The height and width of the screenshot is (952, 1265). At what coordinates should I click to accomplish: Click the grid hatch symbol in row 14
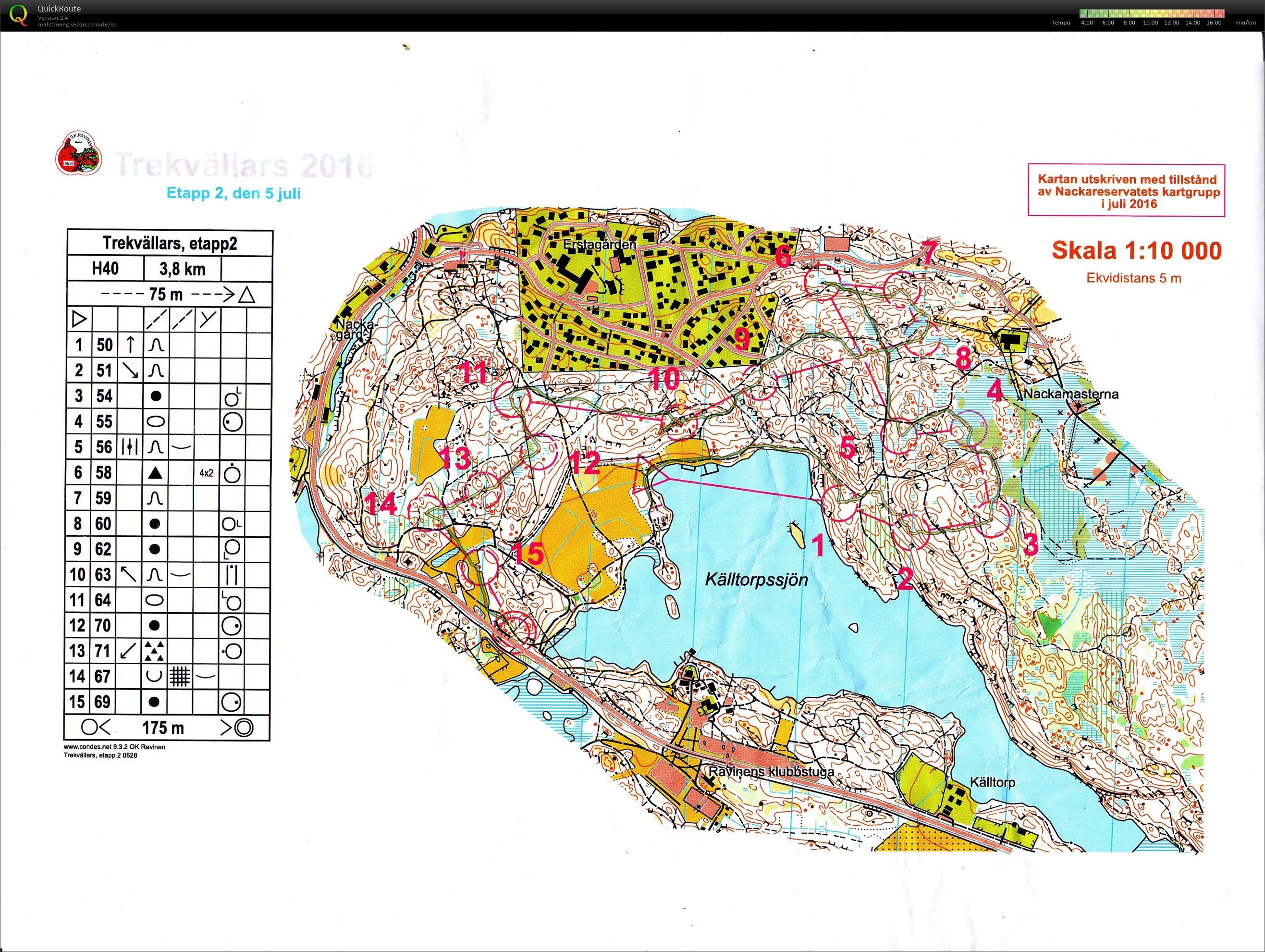180,676
